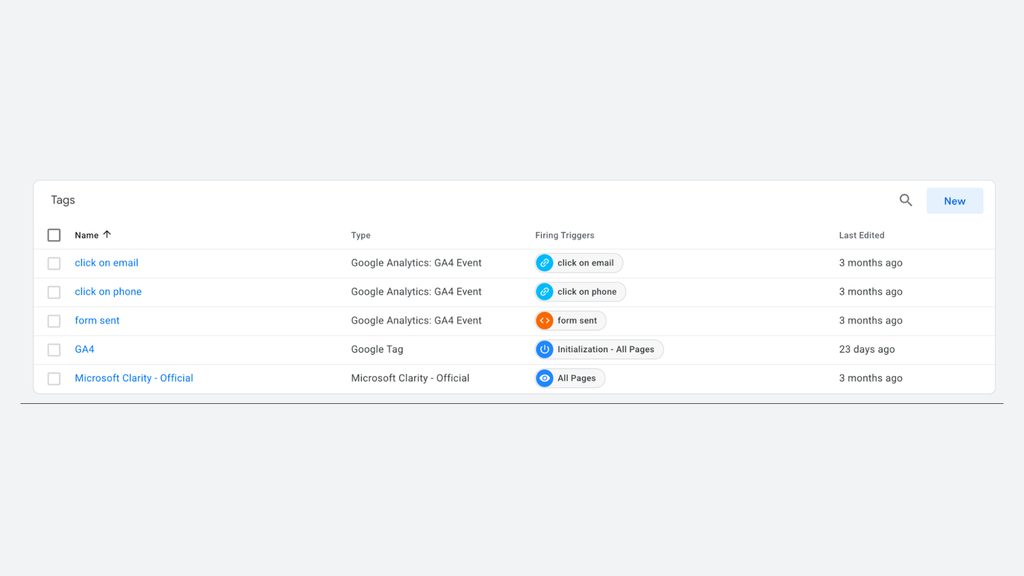Check the box for GA4 tag

pyautogui.click(x=54, y=349)
